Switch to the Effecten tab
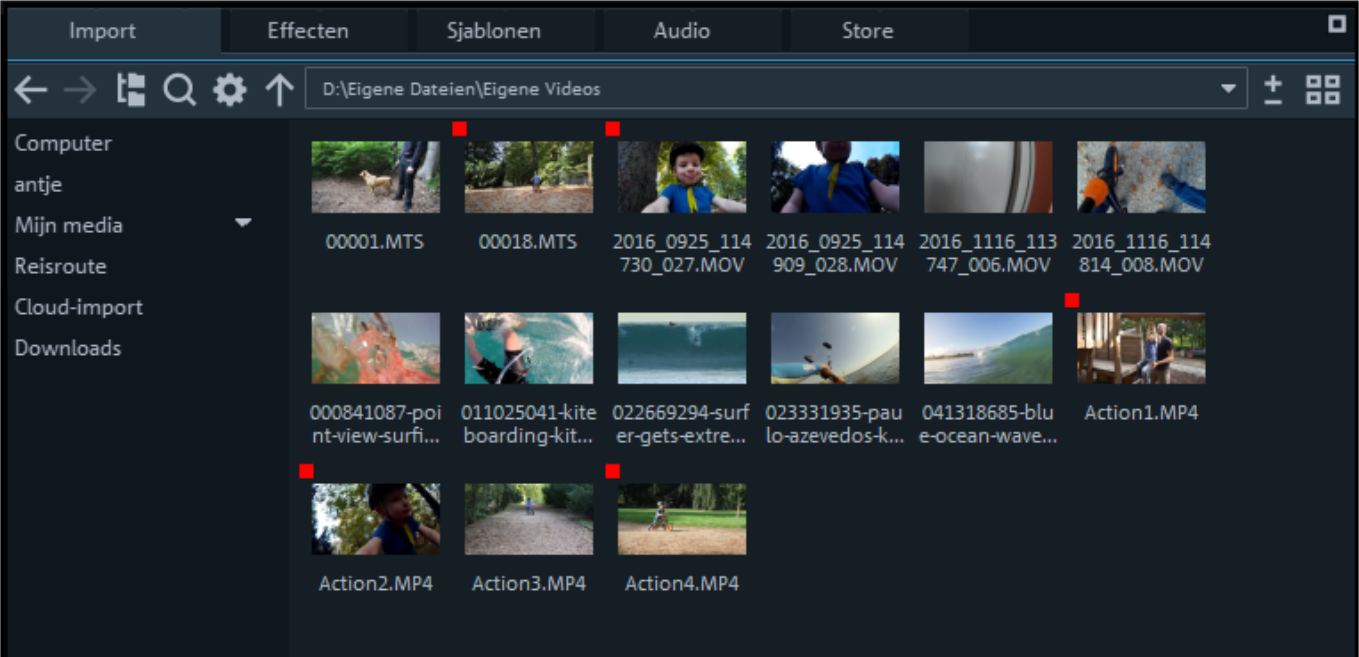 point(308,31)
